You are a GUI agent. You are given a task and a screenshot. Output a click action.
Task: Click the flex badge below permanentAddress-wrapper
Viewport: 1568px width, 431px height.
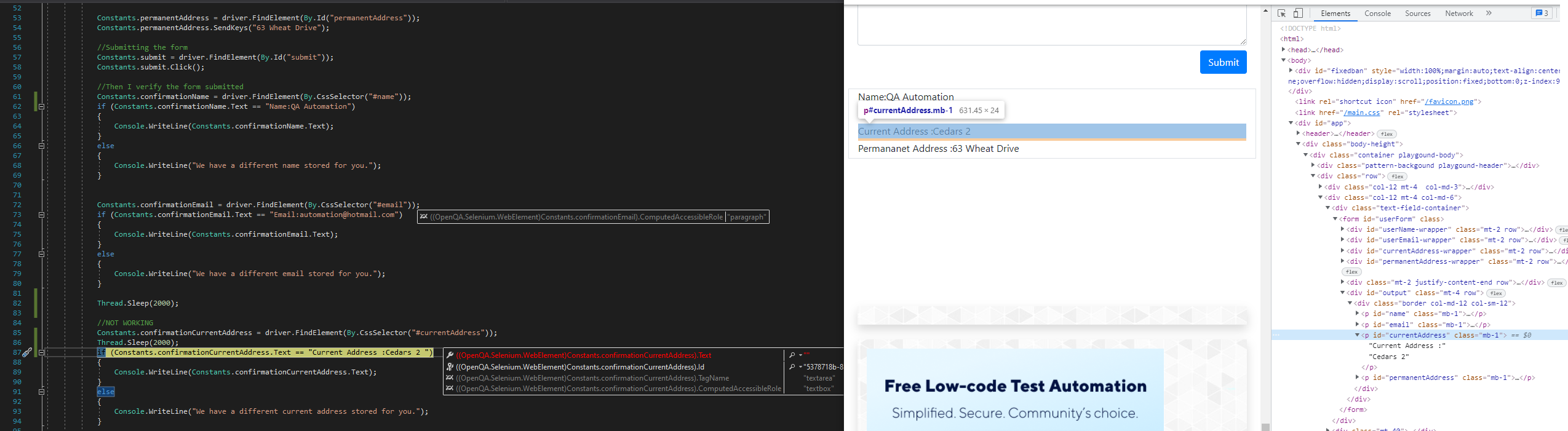1351,272
